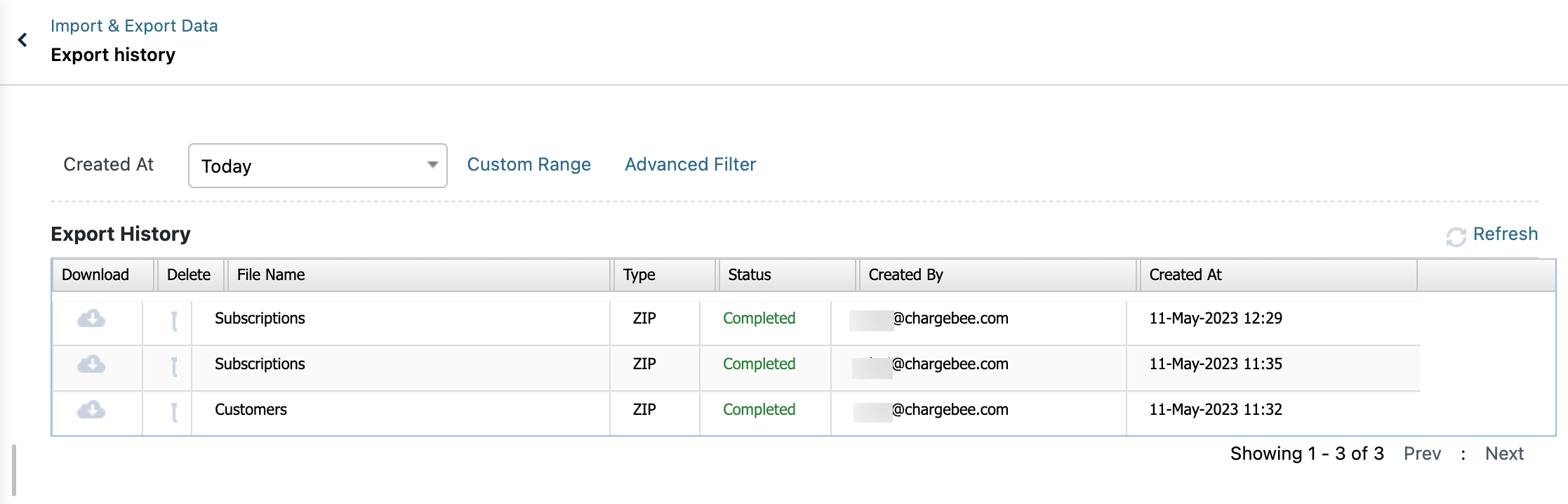
Task: Open the Advanced Filter options
Action: 690,164
